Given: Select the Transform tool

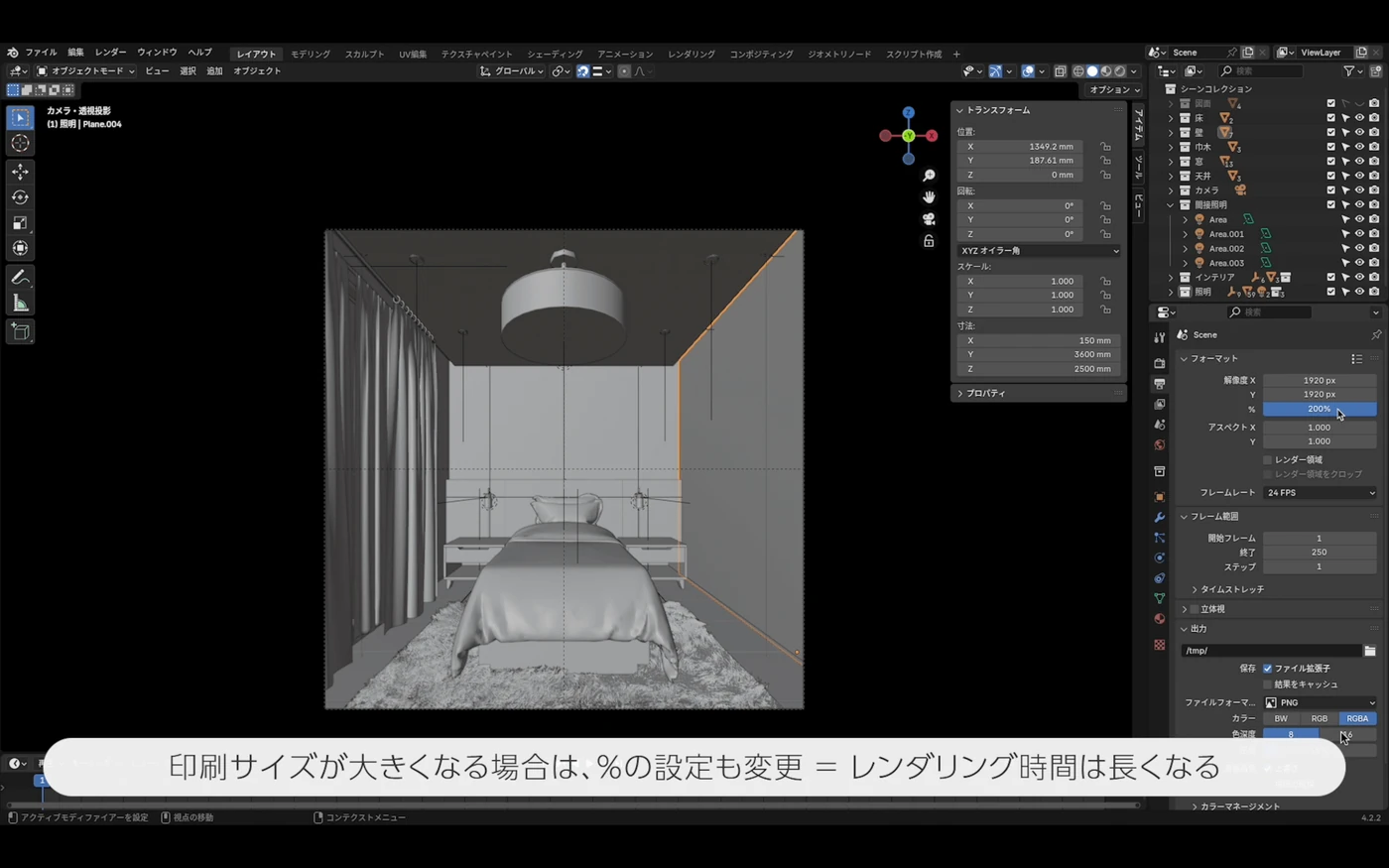Looking at the screenshot, I should click(x=20, y=248).
